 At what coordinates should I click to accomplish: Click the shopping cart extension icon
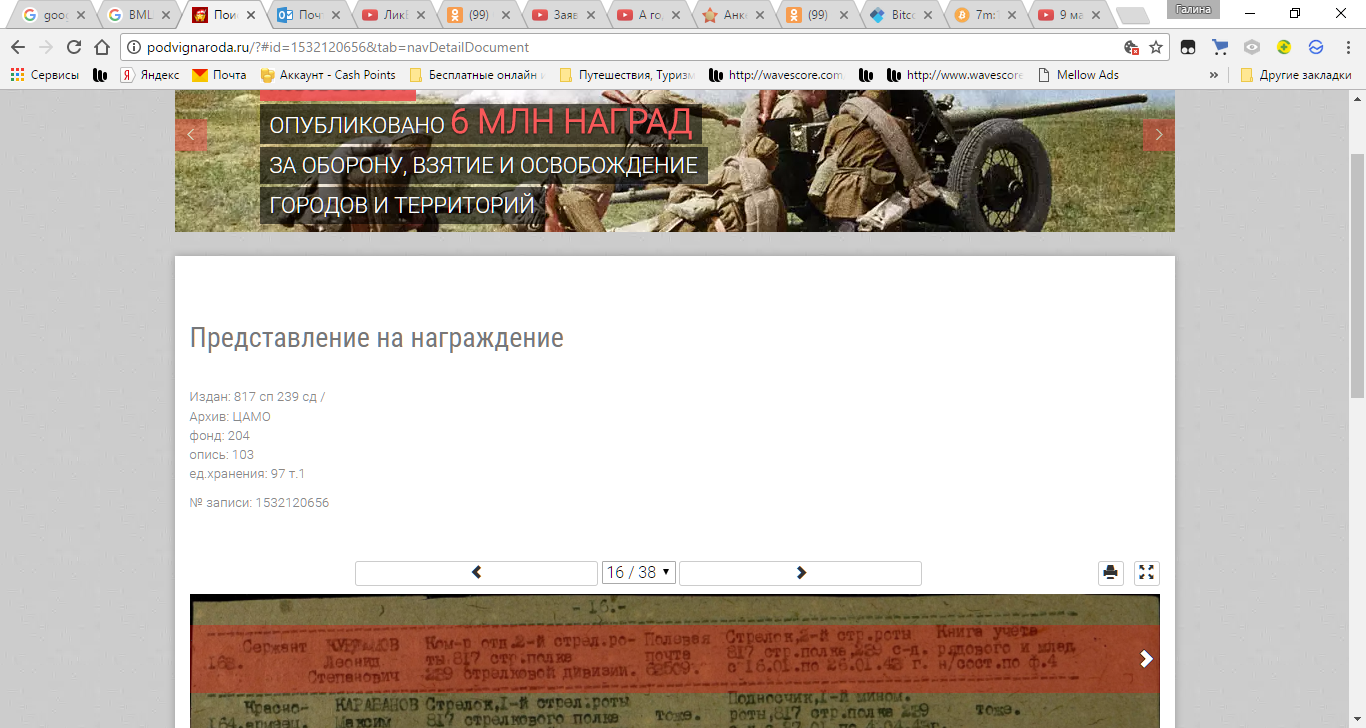[x=1220, y=47]
